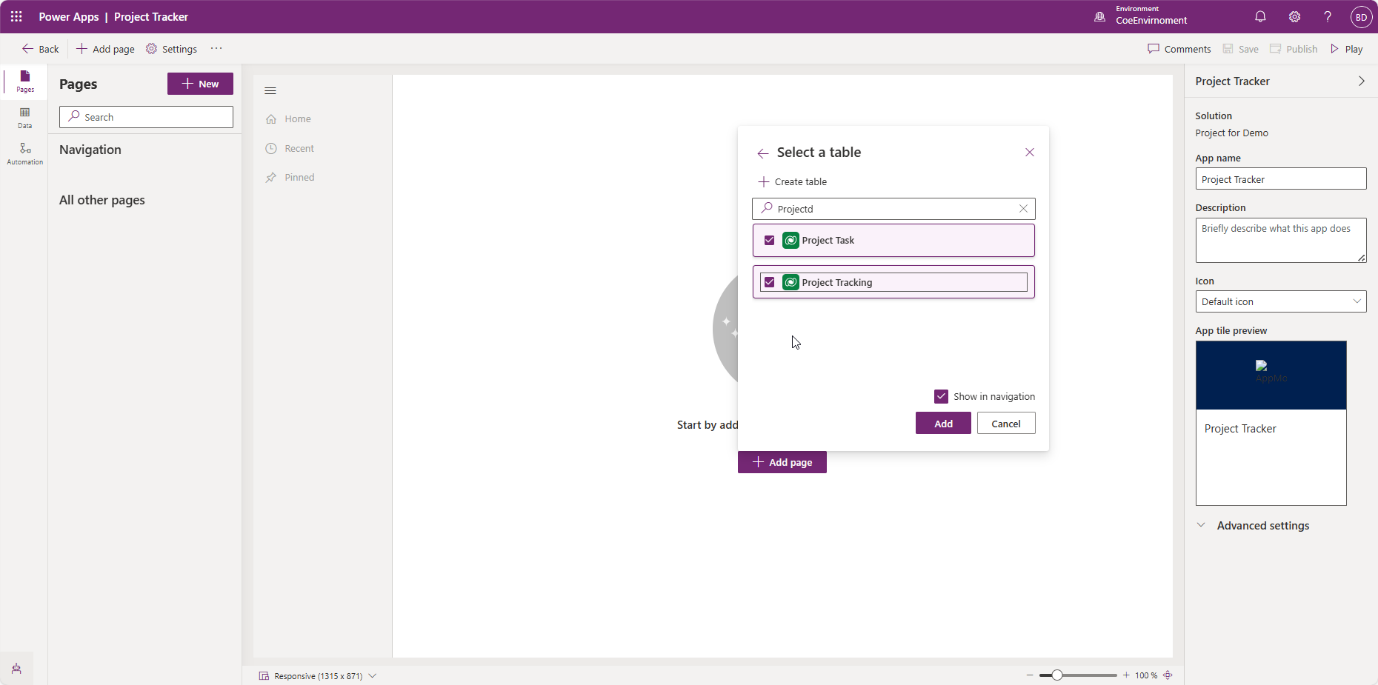Viewport: 1378px width, 685px height.
Task: Cancel the table selection dialog
Action: click(1006, 423)
